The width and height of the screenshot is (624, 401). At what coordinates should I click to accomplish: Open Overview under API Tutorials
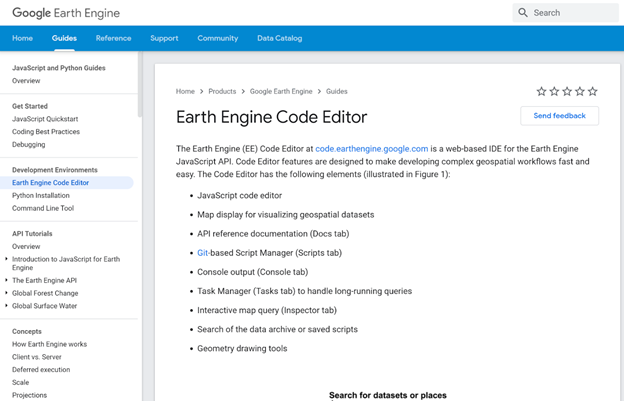[26, 246]
